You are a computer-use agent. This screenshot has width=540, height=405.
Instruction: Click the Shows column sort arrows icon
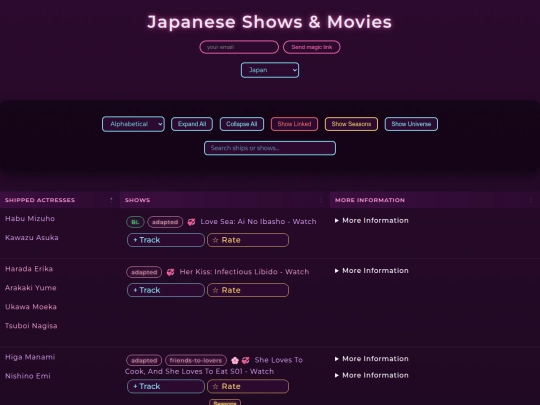coord(321,200)
